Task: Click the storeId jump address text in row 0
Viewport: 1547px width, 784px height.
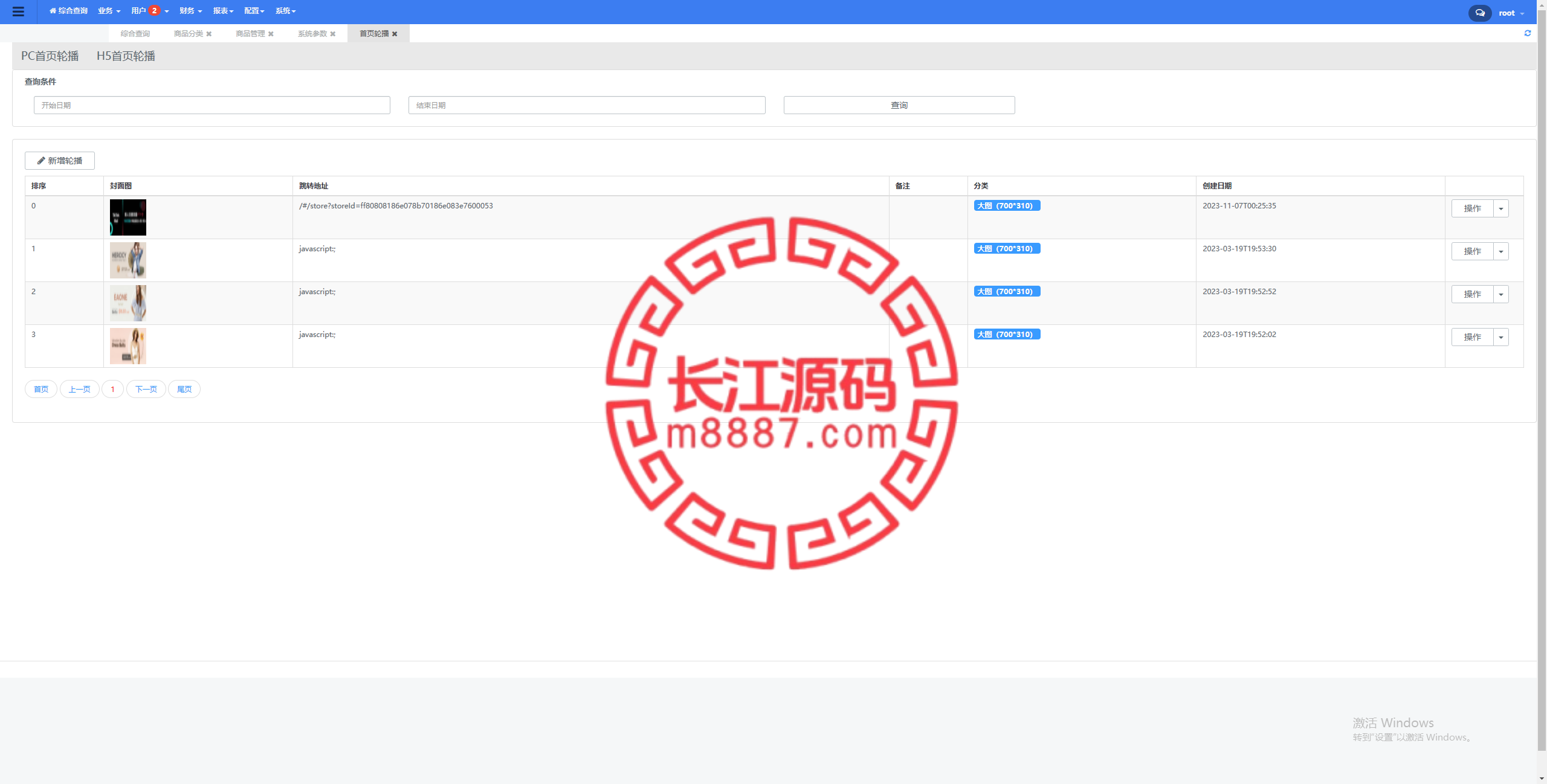Action: 396,206
